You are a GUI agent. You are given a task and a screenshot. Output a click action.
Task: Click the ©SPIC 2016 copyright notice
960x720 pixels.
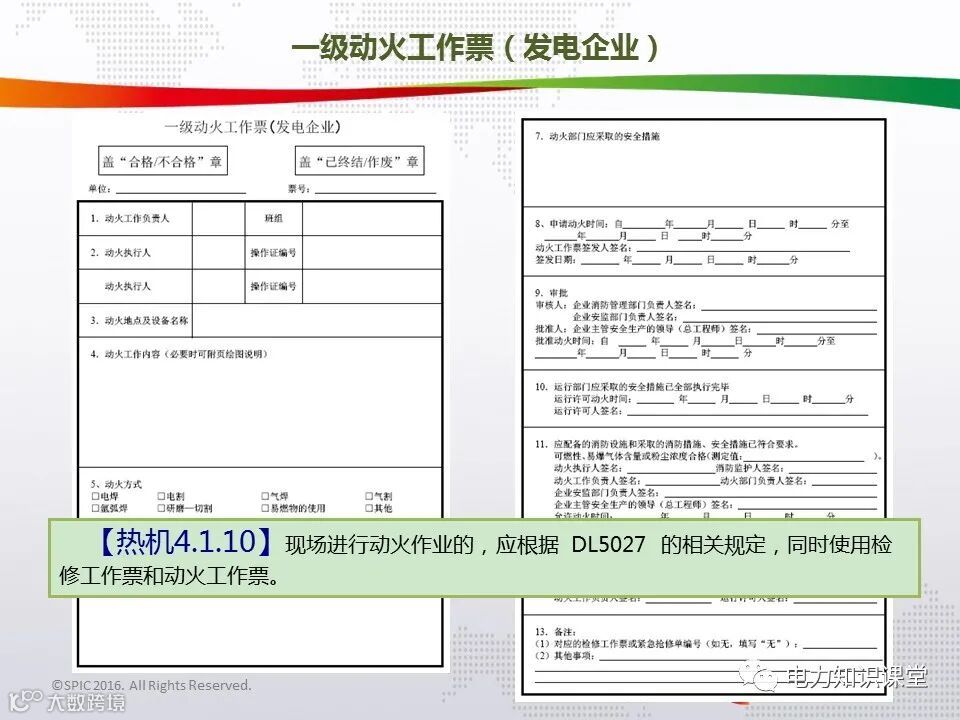(x=151, y=685)
